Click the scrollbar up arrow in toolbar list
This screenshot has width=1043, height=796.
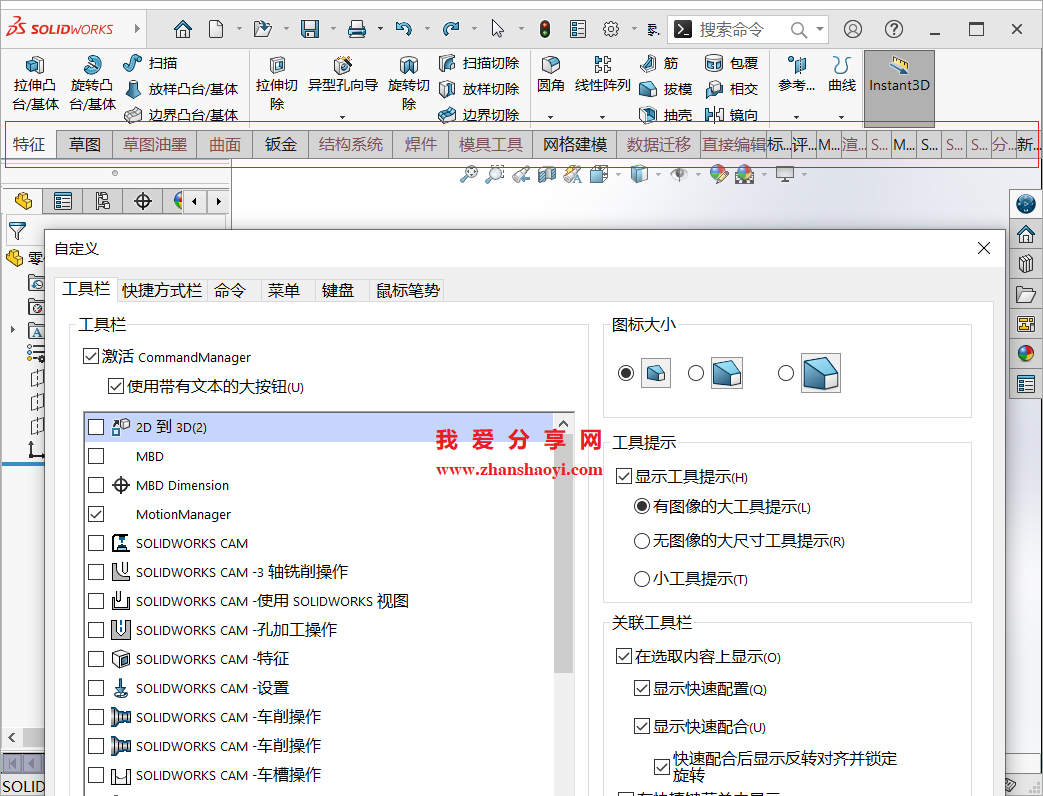pos(562,421)
